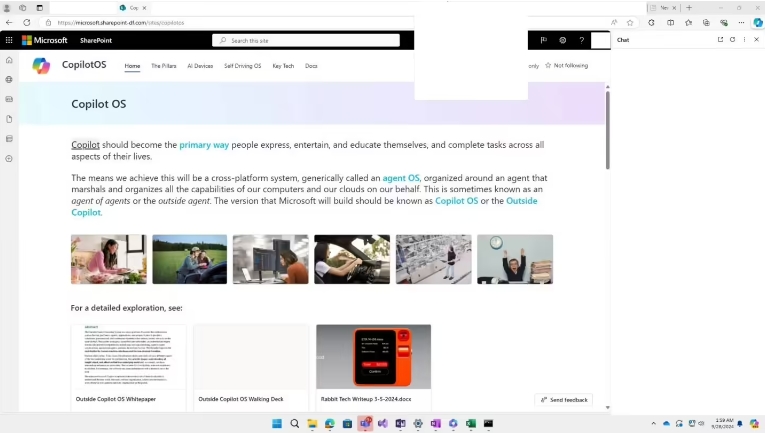The height and width of the screenshot is (433, 765).
Task: Click the Search this site box
Action: click(x=306, y=40)
